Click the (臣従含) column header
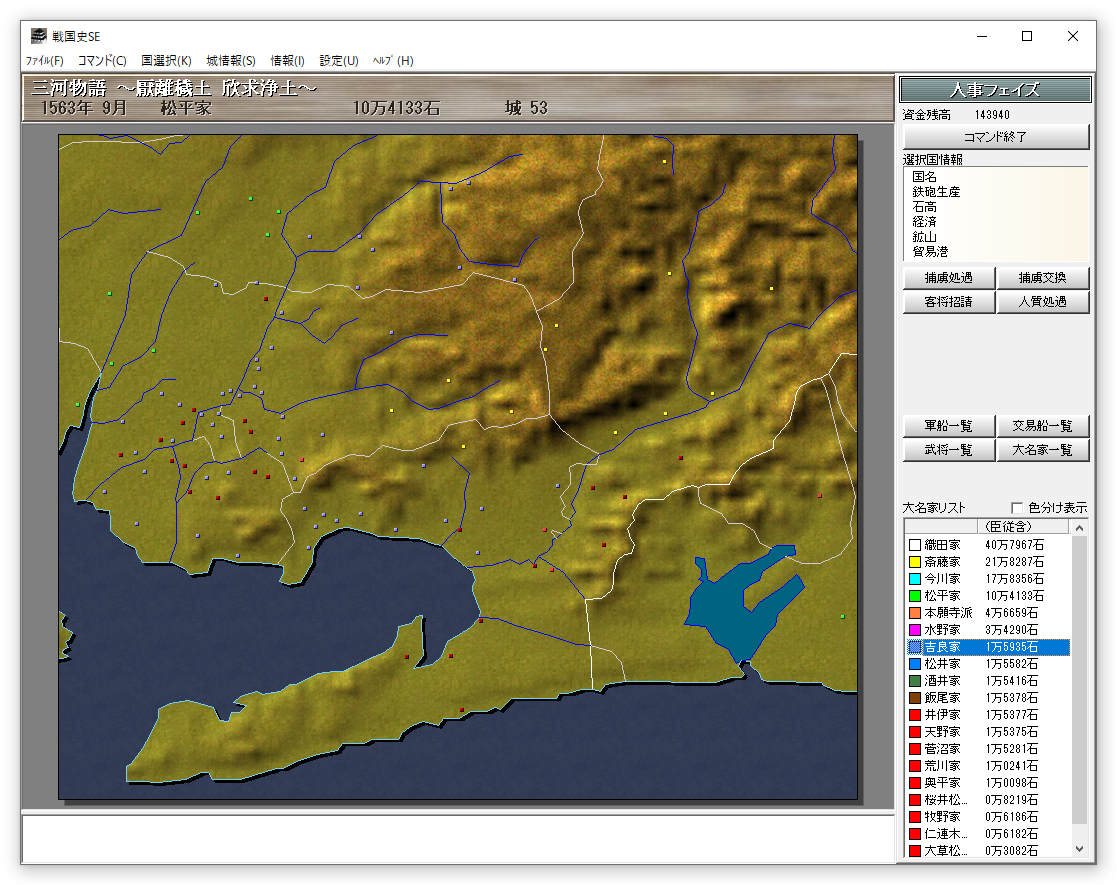Viewport: 1117px width, 885px height. point(1008,526)
